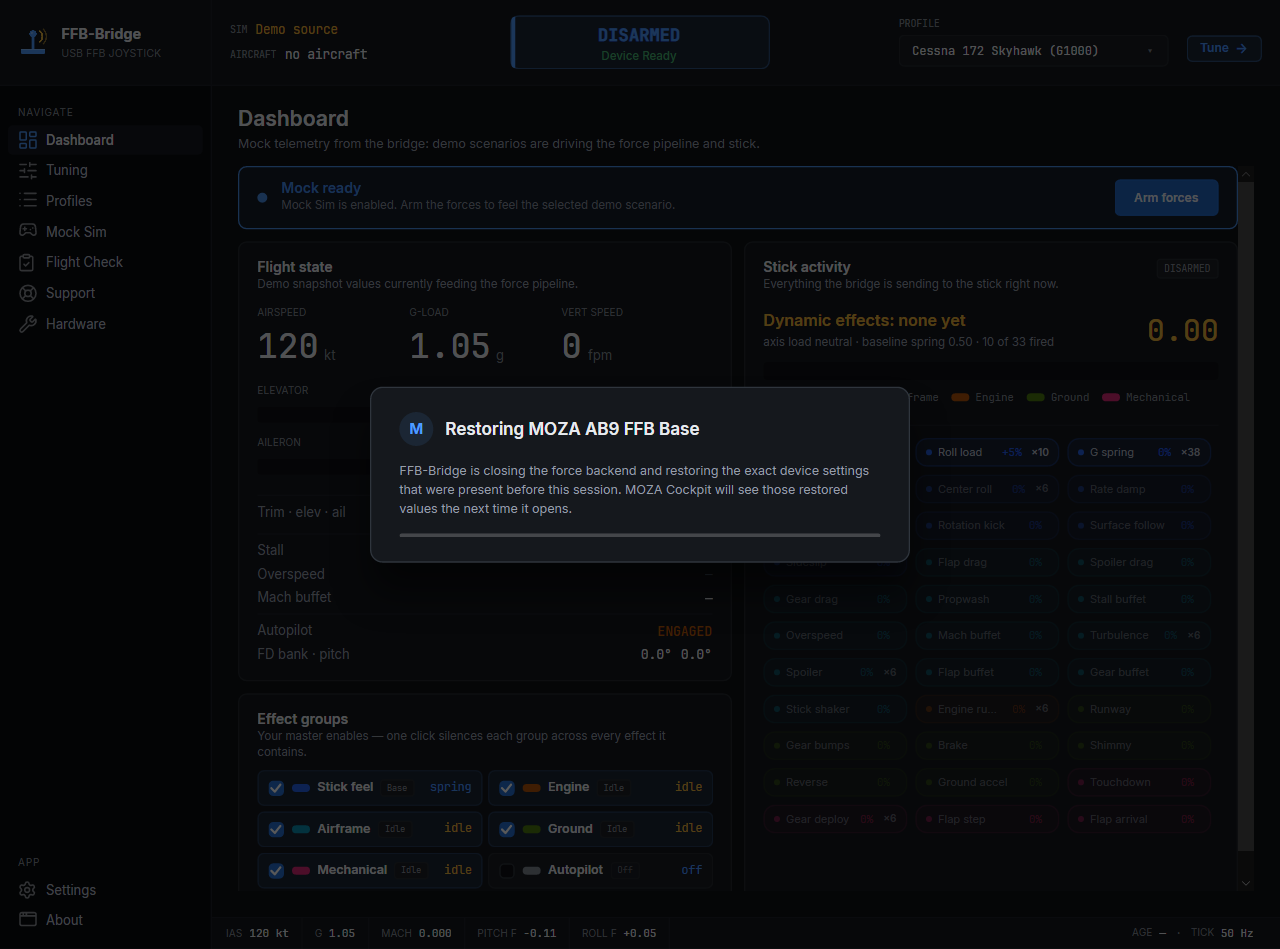Viewport: 1280px width, 949px height.
Task: Click the TICK 50 Hz status bar entry
Action: [x=1221, y=933]
